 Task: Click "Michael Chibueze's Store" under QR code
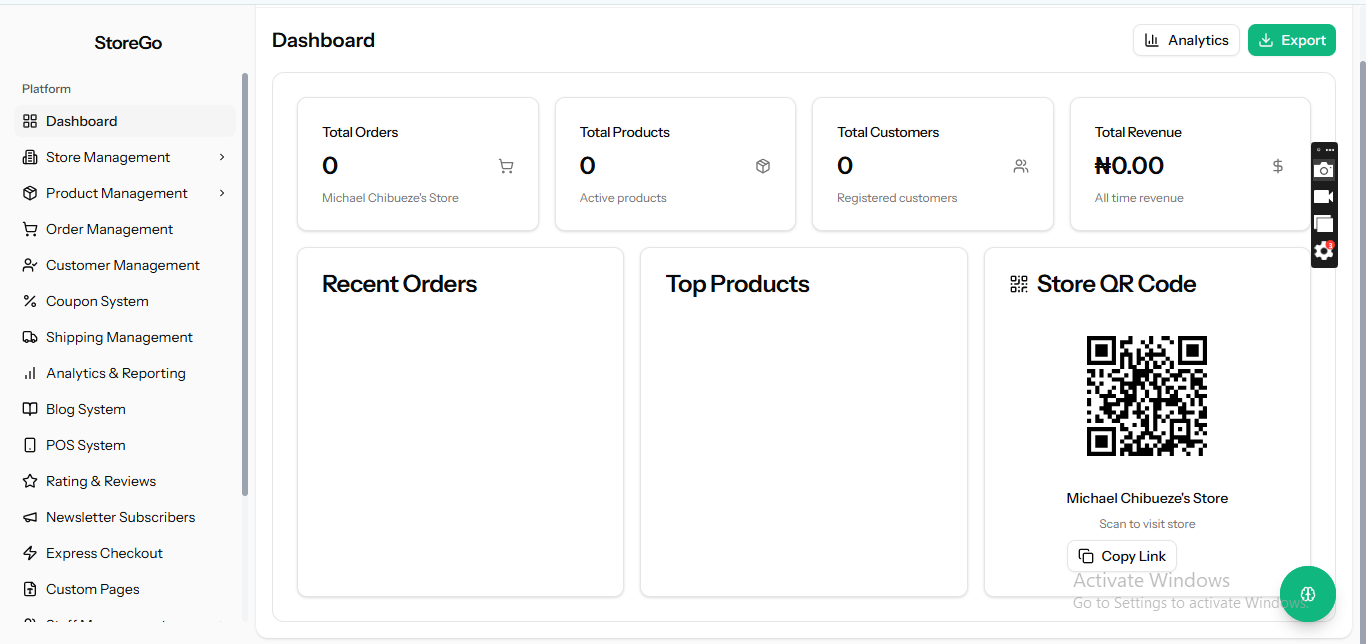click(x=1147, y=498)
